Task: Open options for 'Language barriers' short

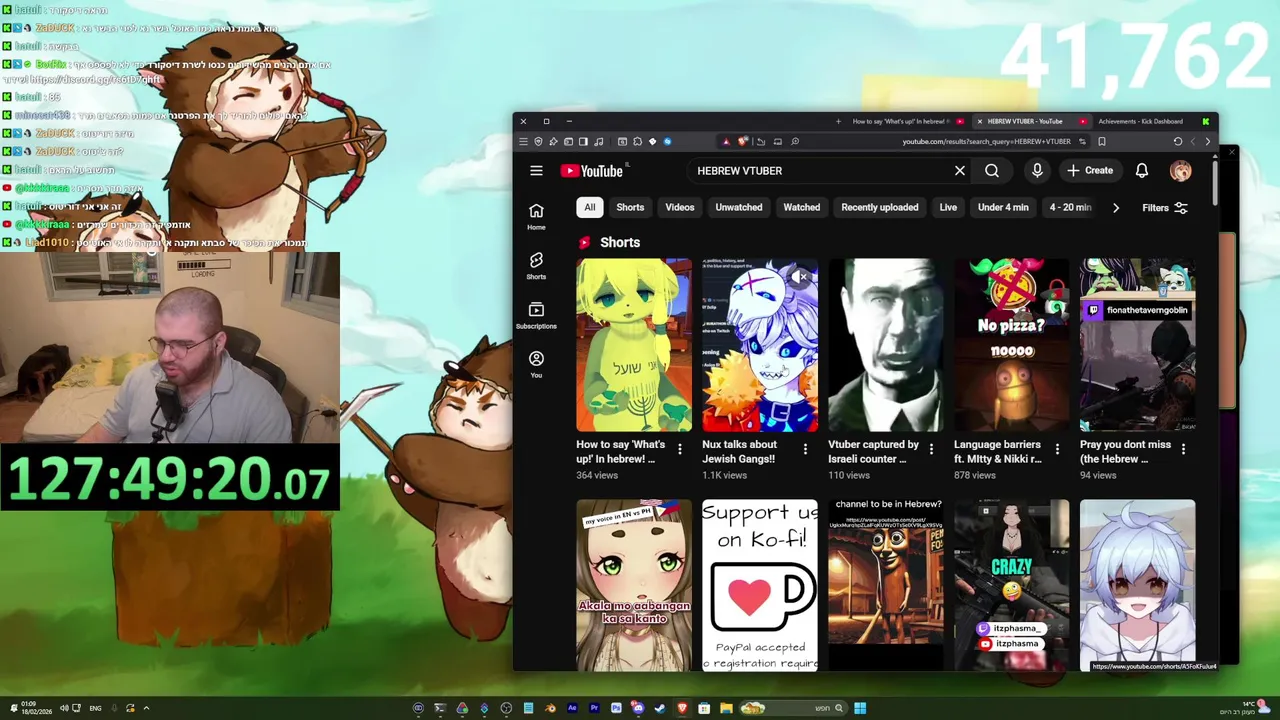Action: 1057,449
